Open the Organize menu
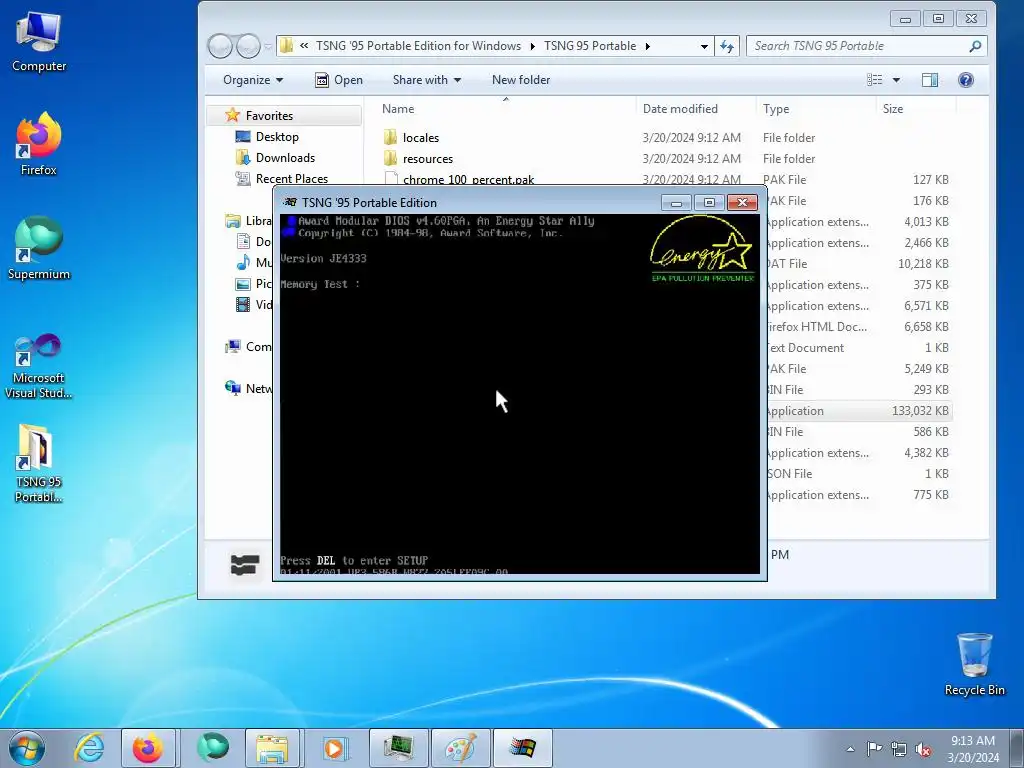1024x768 pixels. pyautogui.click(x=253, y=80)
